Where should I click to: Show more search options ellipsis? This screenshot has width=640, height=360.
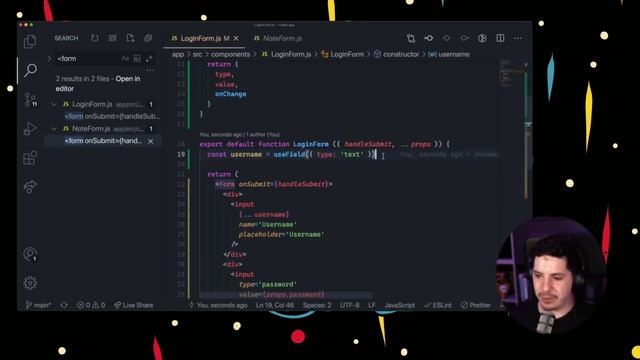click(151, 70)
